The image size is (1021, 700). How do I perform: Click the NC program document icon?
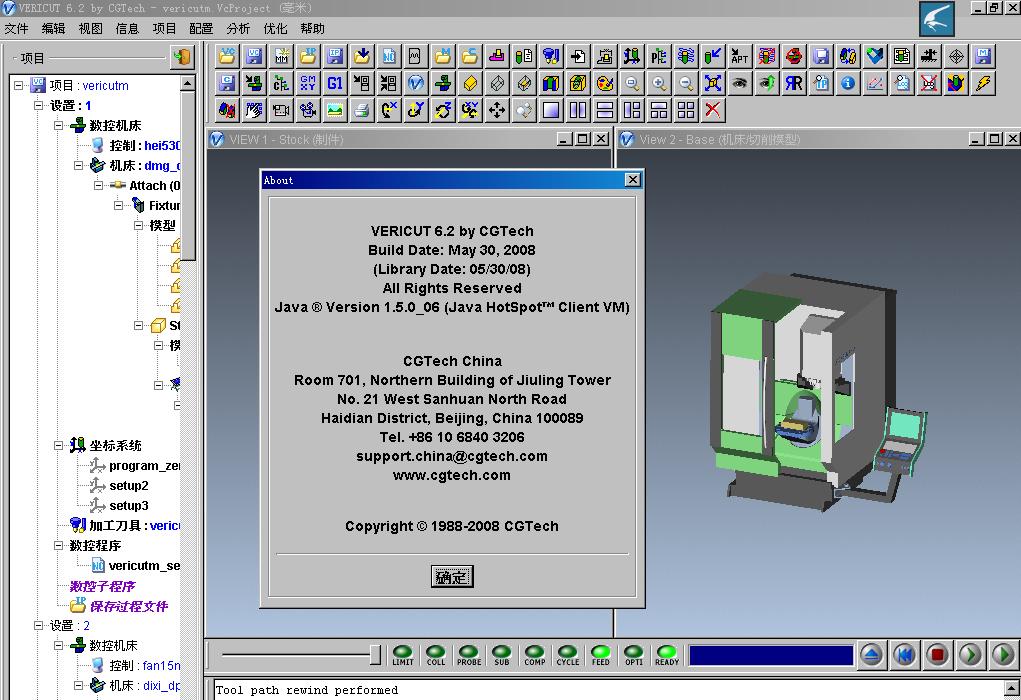pos(389,56)
